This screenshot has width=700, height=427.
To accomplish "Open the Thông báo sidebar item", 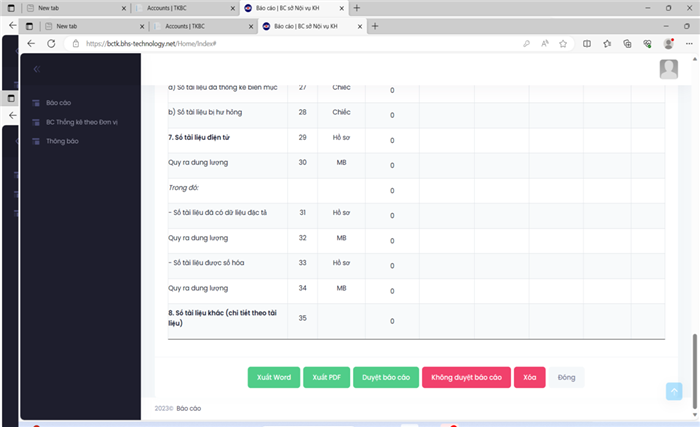I will [55, 141].
